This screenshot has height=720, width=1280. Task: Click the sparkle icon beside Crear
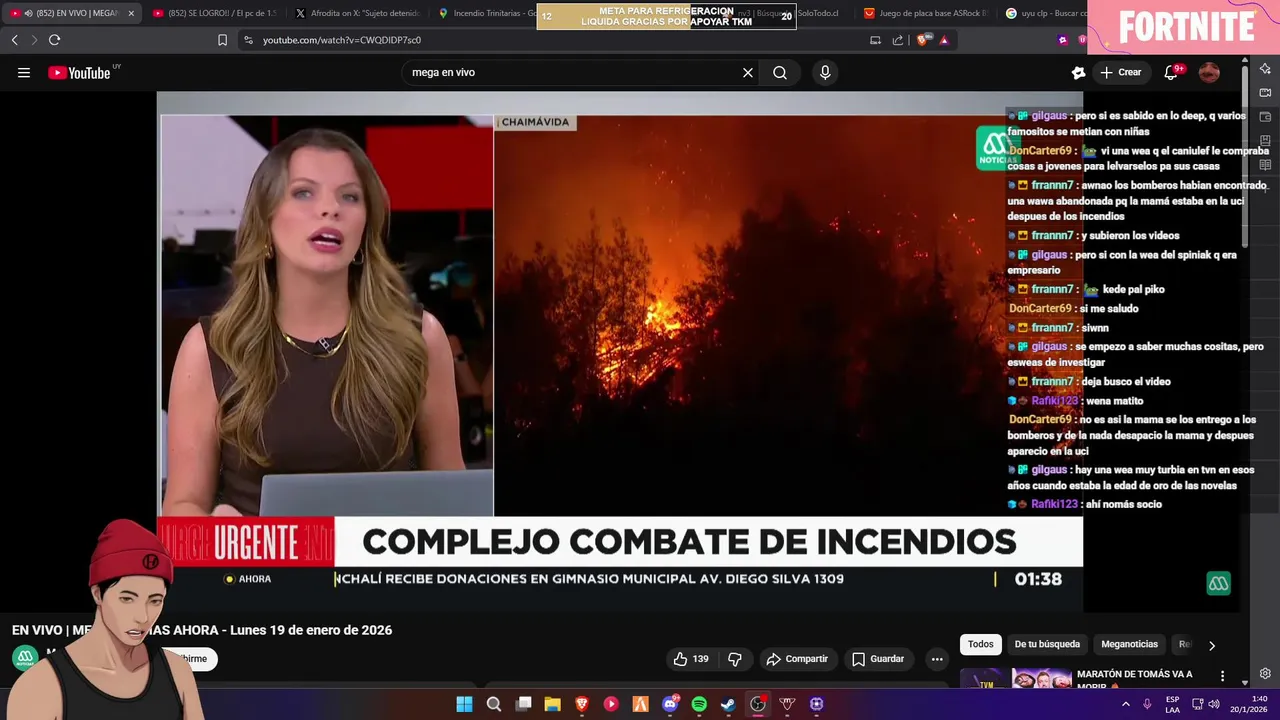[1078, 72]
